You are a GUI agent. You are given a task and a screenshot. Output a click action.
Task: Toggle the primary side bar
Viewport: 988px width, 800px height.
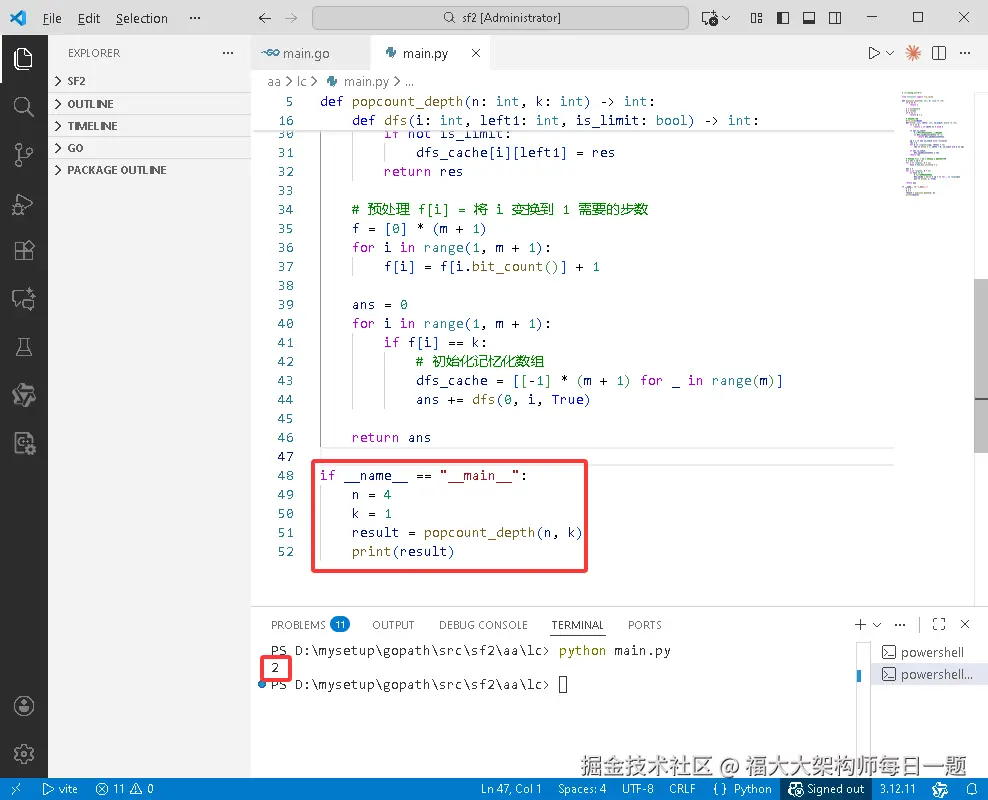tap(783, 18)
